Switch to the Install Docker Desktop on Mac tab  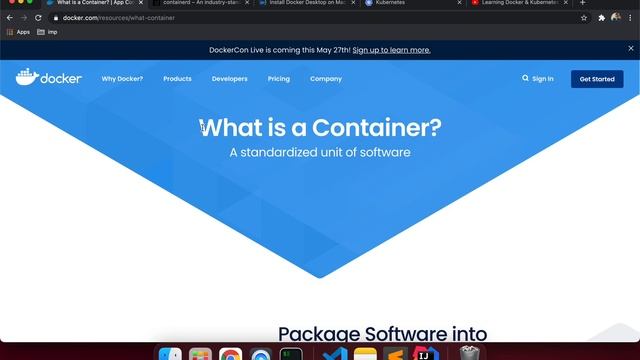coord(307,3)
